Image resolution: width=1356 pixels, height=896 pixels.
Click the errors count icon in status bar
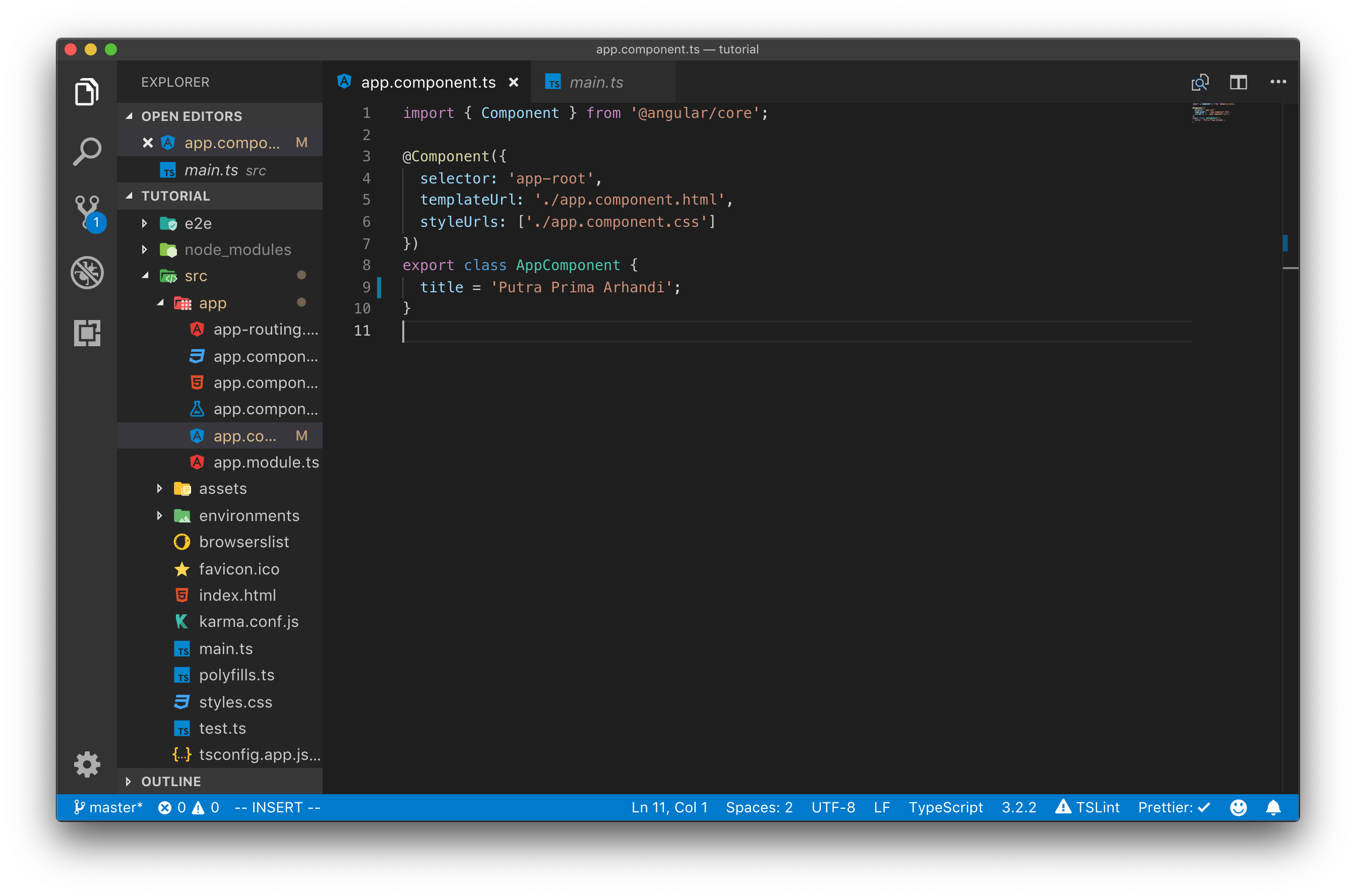(x=164, y=807)
